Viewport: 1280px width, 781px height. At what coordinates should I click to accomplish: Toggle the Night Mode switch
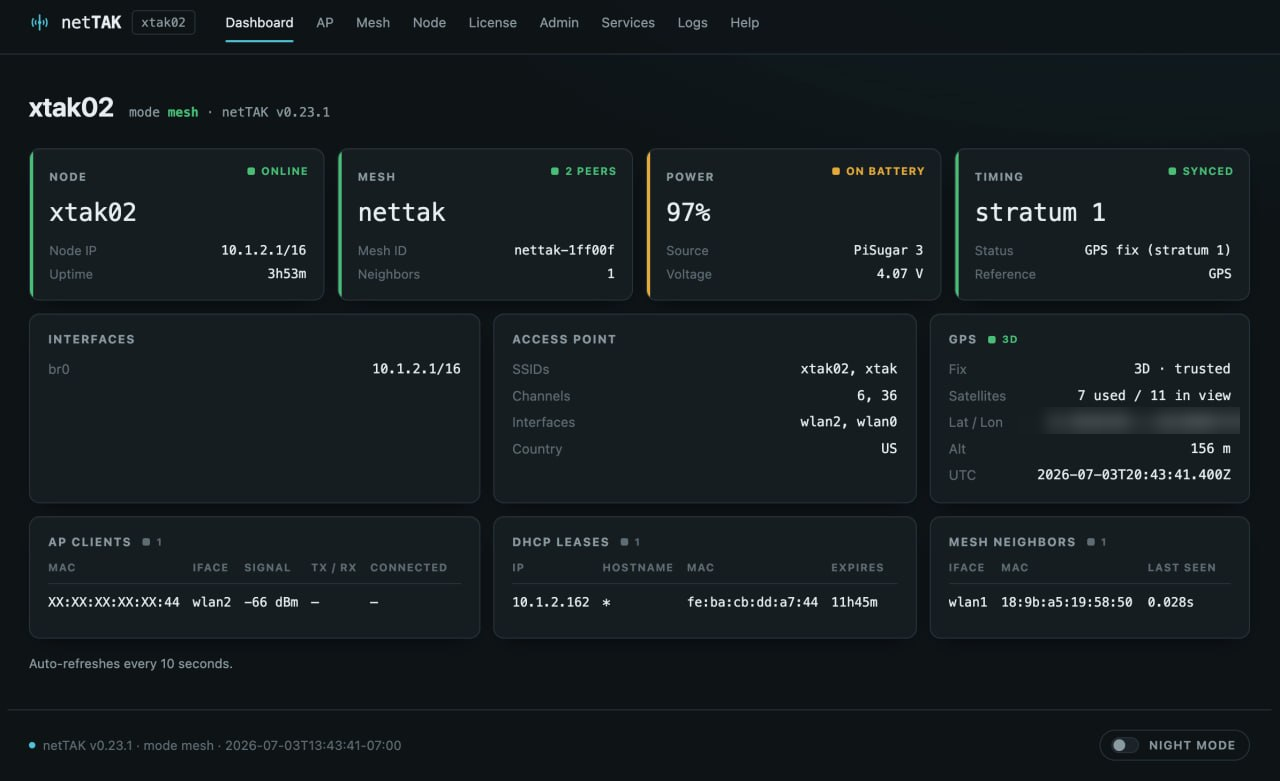1126,745
